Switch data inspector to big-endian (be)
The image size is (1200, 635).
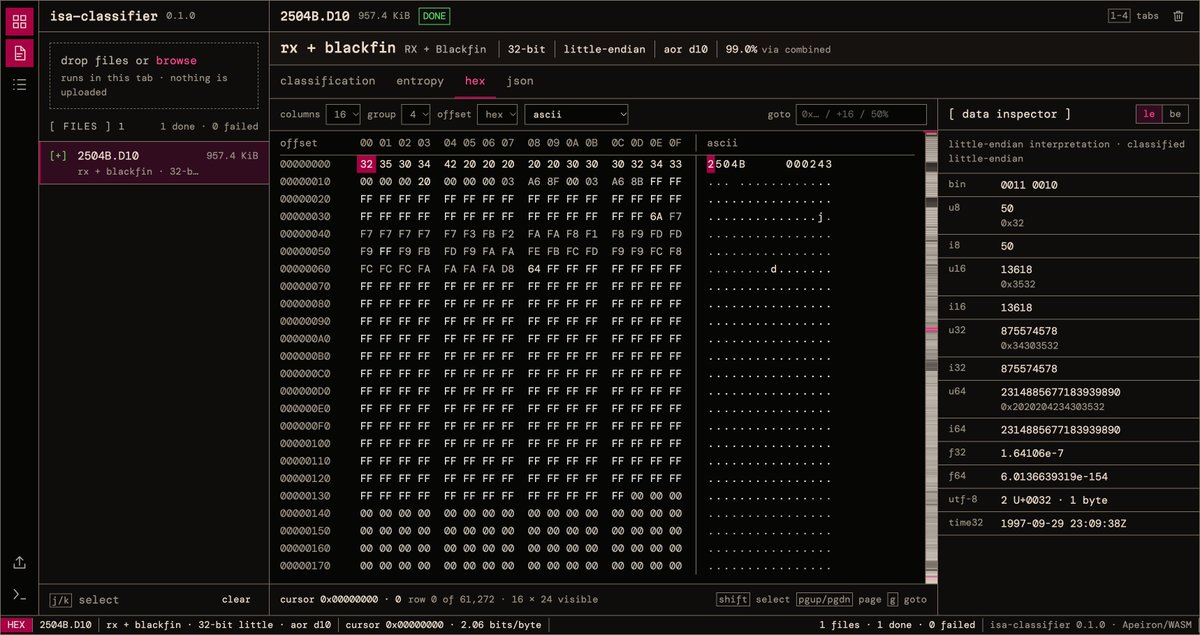pos(1175,115)
